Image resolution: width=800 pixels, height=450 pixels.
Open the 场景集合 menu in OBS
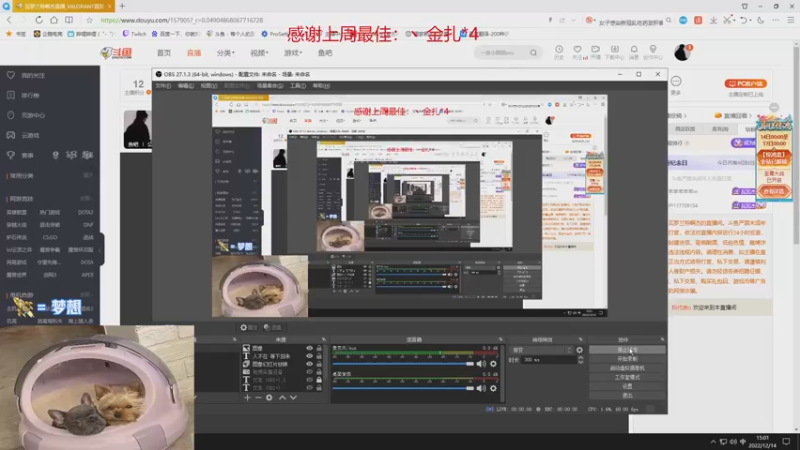tap(270, 86)
